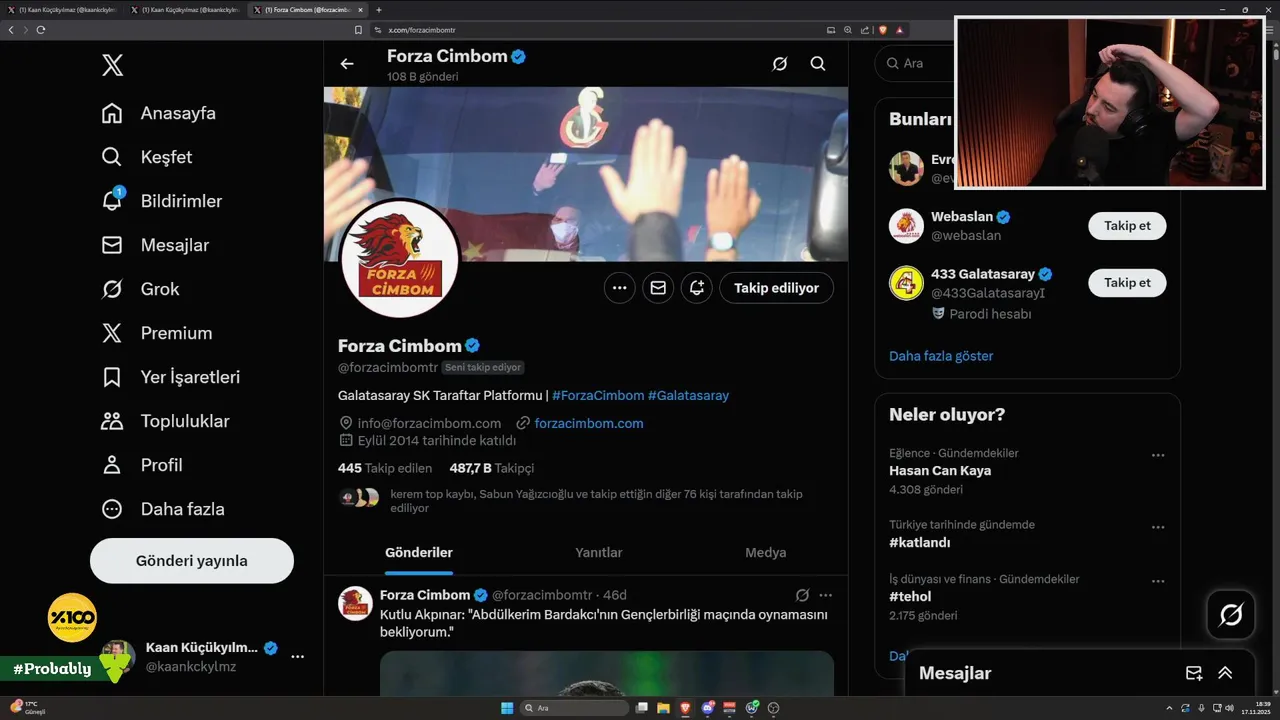Viewport: 1280px width, 720px height.
Task: Open Topluluklar communities
Action: [165, 421]
